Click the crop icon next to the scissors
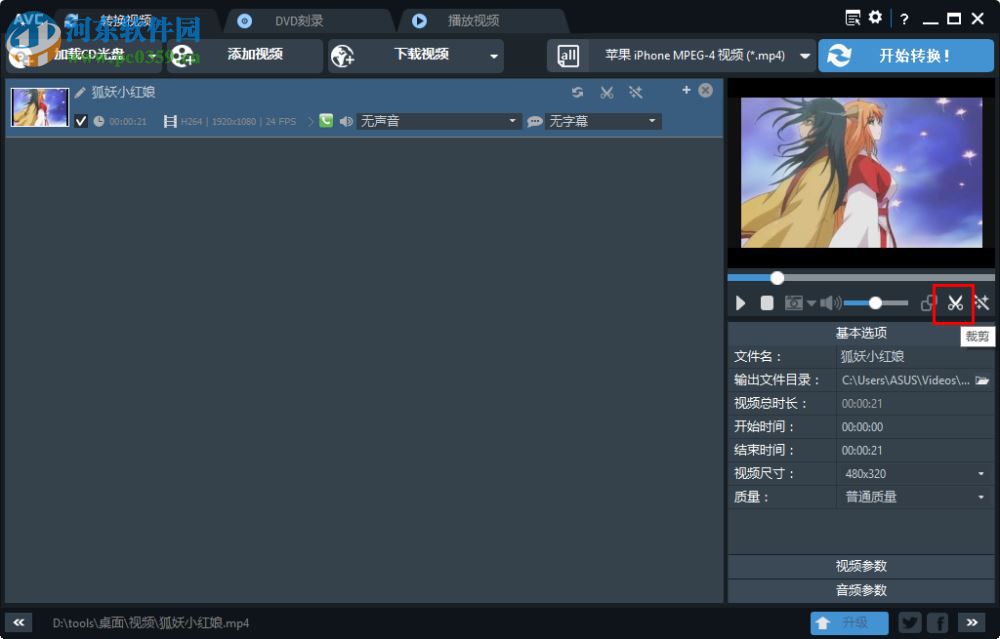This screenshot has height=639, width=1000. [x=927, y=302]
